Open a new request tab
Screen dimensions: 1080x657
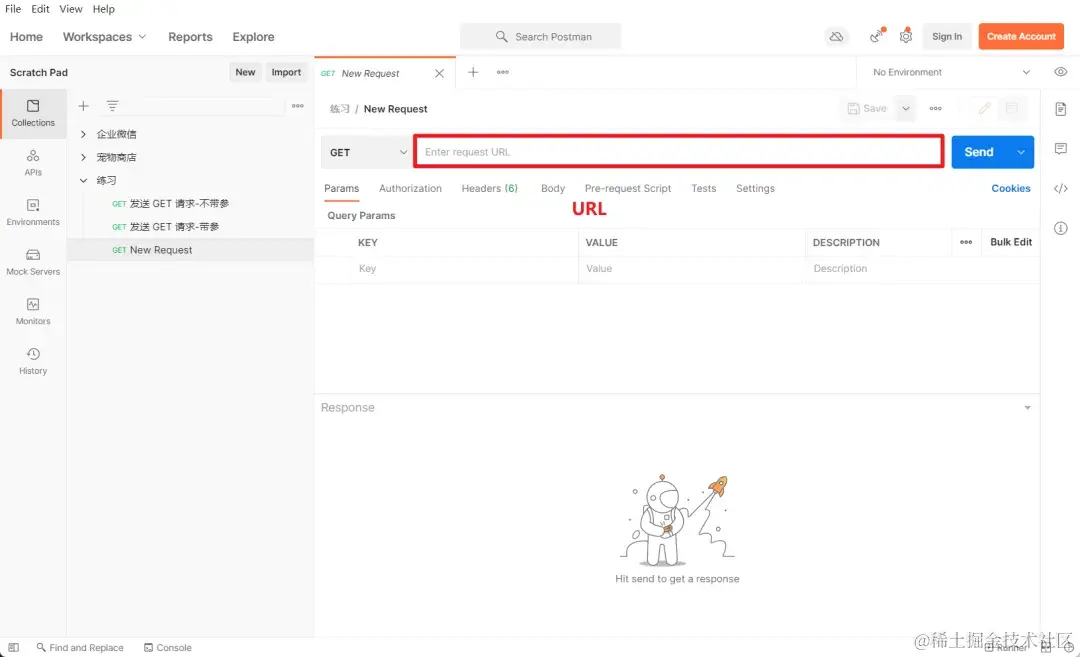(x=473, y=72)
